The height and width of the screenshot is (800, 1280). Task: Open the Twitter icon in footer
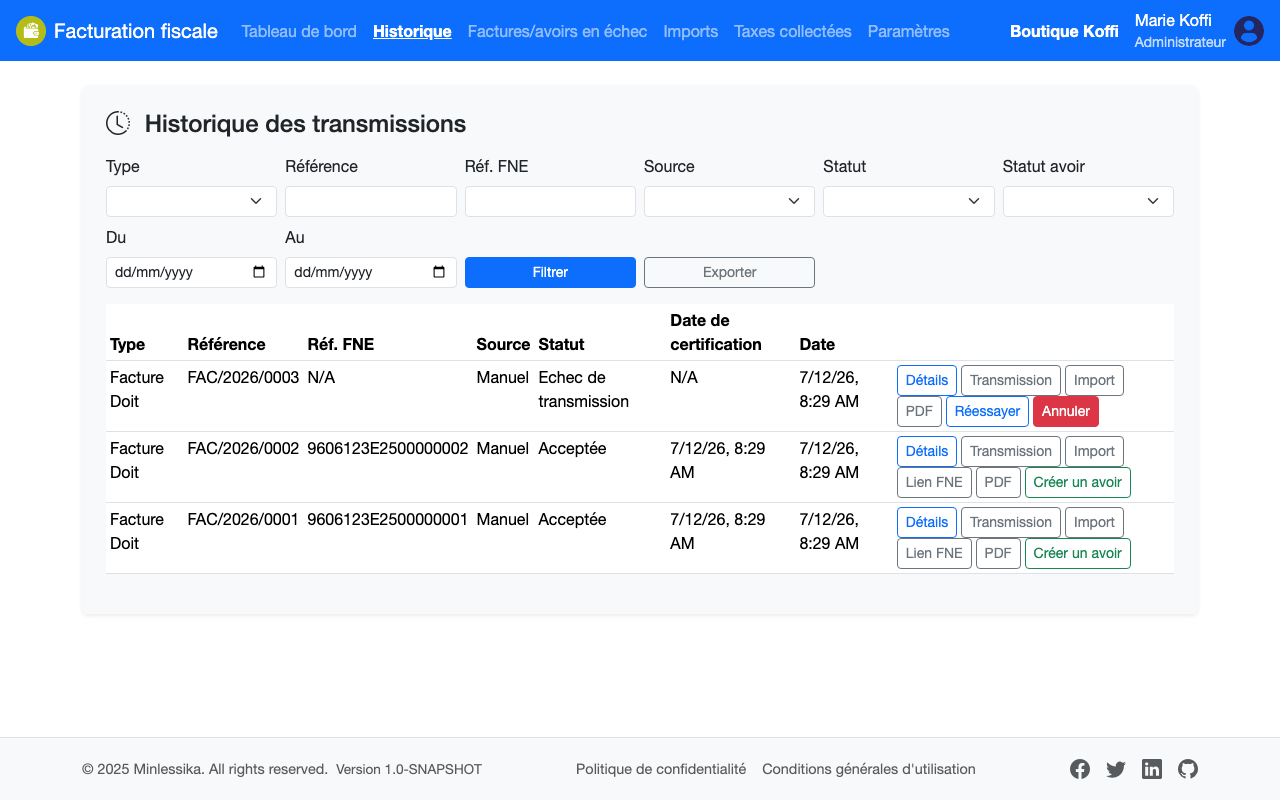tap(1116, 769)
